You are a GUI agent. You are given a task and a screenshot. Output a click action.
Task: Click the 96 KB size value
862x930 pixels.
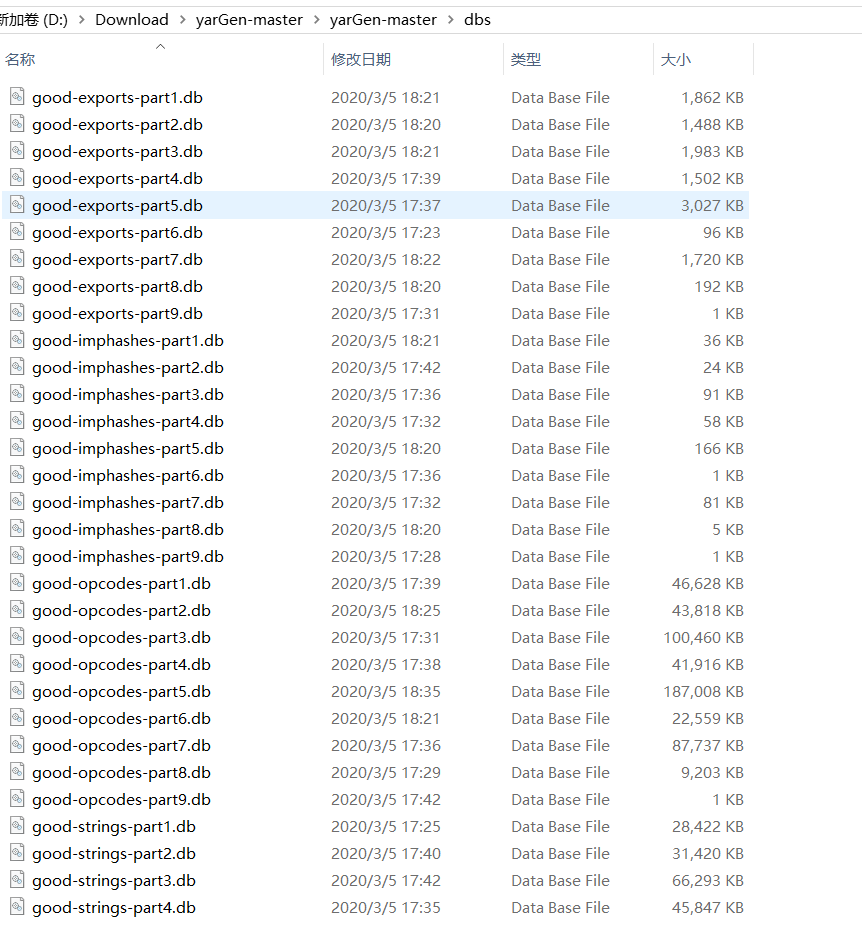click(724, 232)
